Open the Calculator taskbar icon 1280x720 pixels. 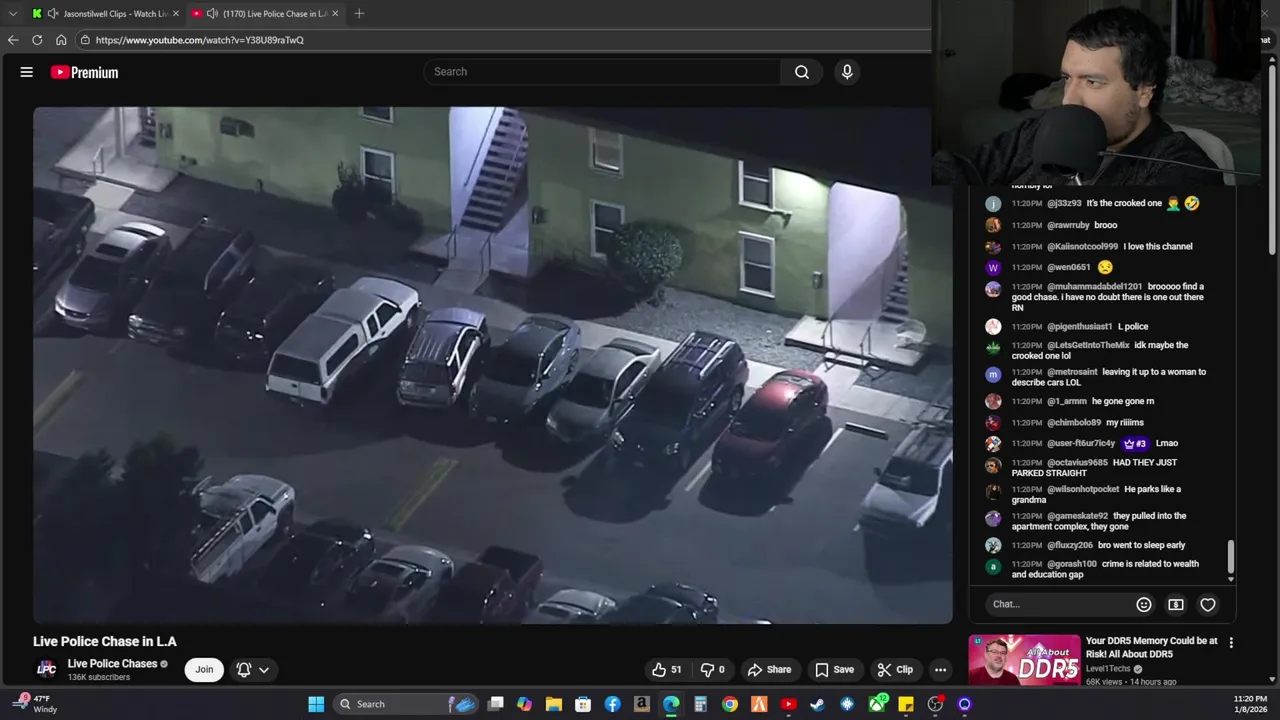(x=701, y=704)
